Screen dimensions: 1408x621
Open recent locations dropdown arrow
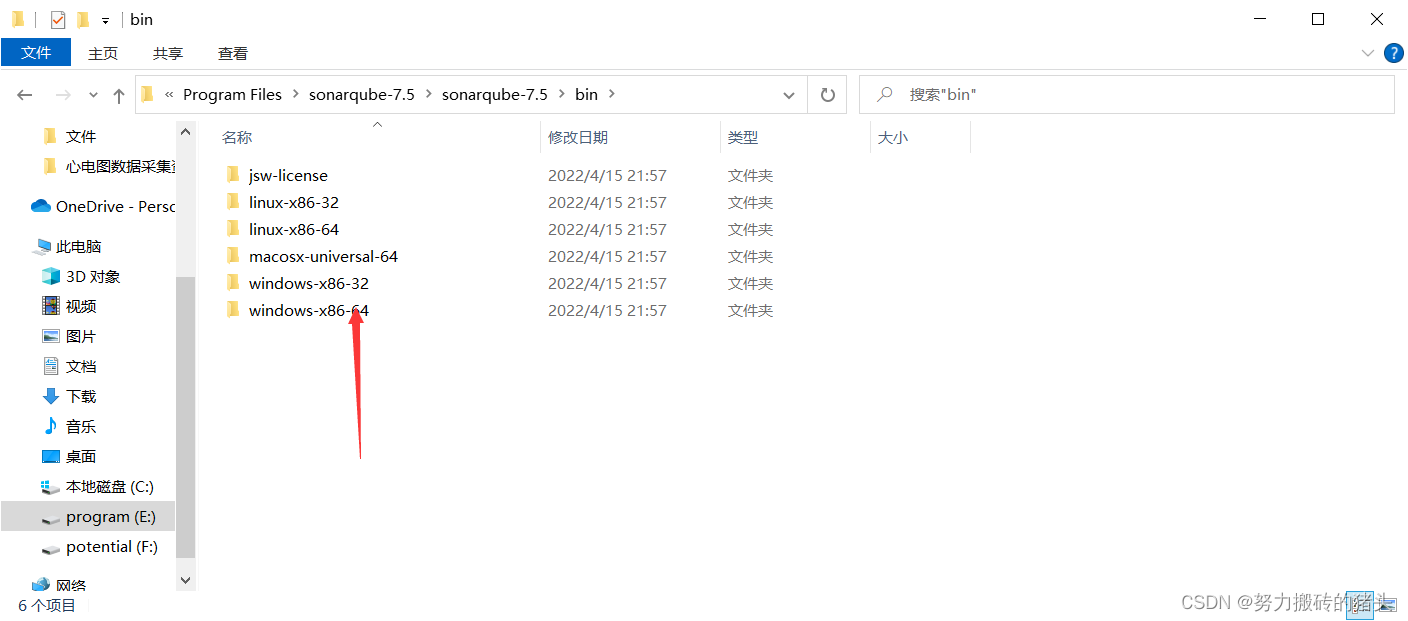[93, 95]
